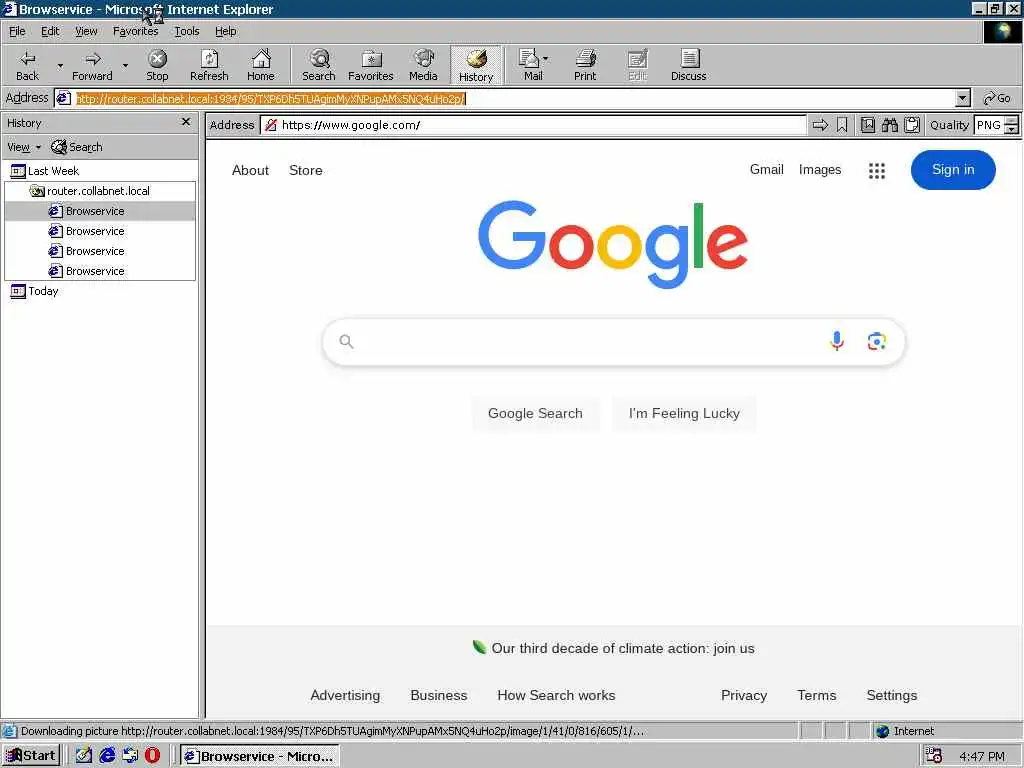Click the Back toolbar button
Image resolution: width=1024 pixels, height=768 pixels.
(x=27, y=65)
